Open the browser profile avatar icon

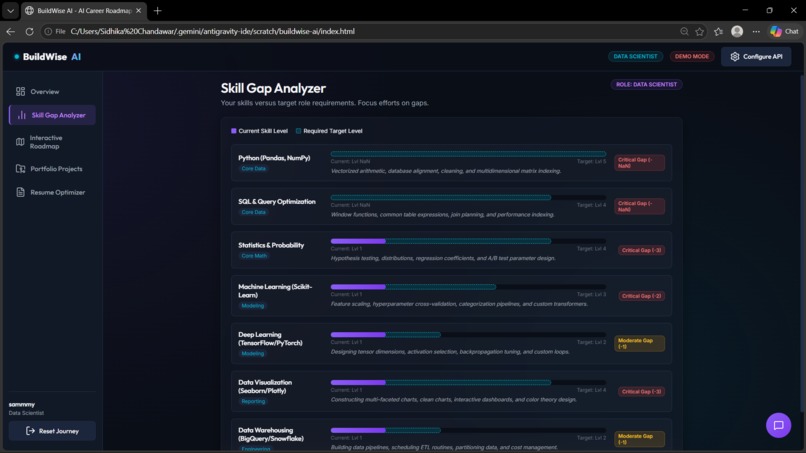[x=737, y=31]
